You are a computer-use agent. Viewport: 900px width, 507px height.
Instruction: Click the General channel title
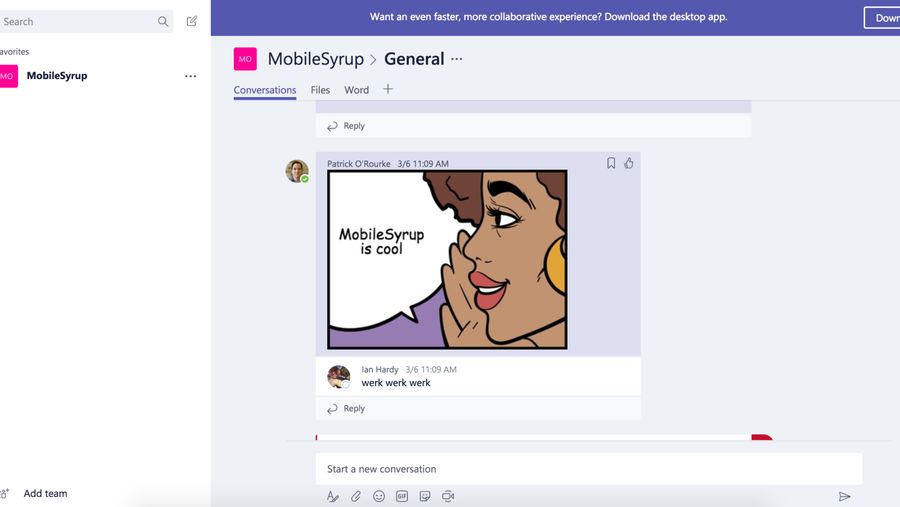click(x=414, y=59)
